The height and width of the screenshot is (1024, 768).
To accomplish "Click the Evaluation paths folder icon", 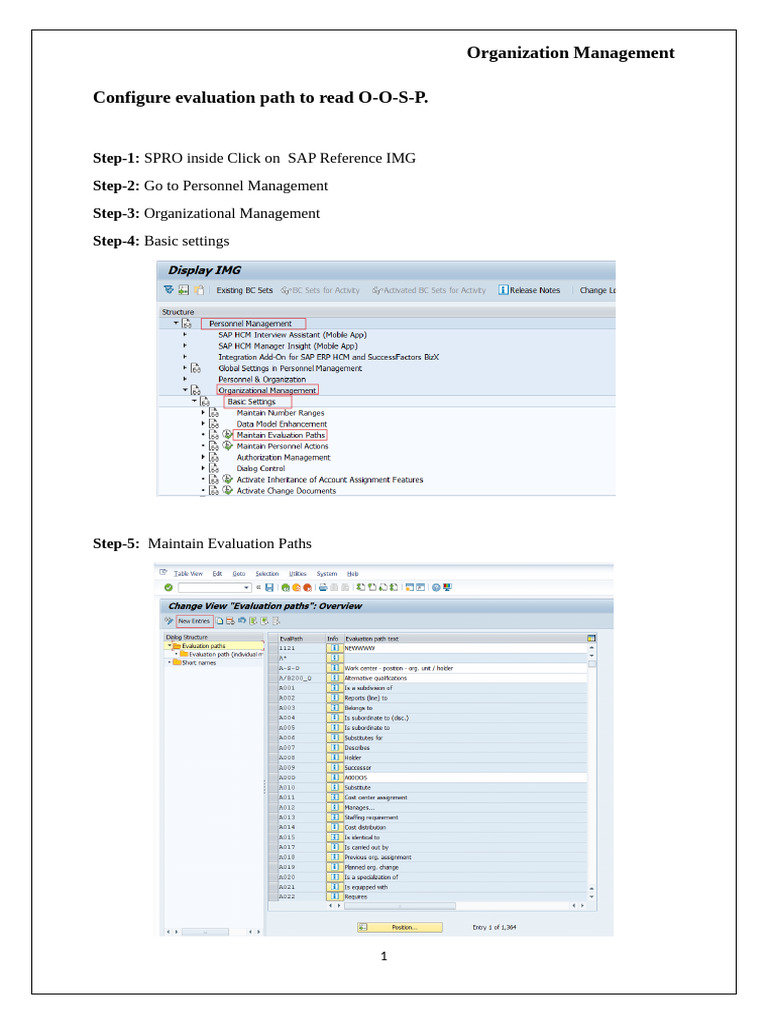I will 176,645.
